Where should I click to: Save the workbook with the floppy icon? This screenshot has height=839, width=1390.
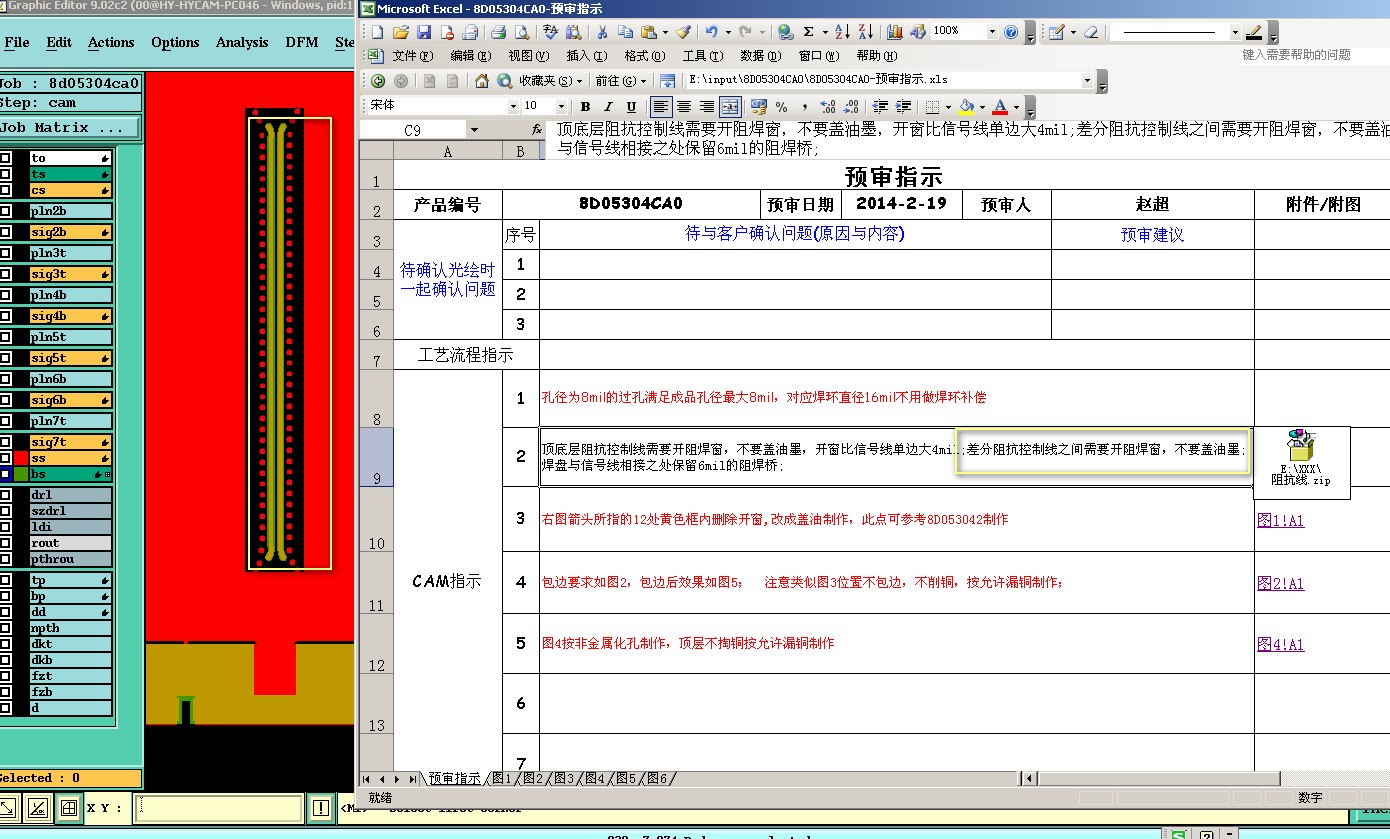pos(423,32)
